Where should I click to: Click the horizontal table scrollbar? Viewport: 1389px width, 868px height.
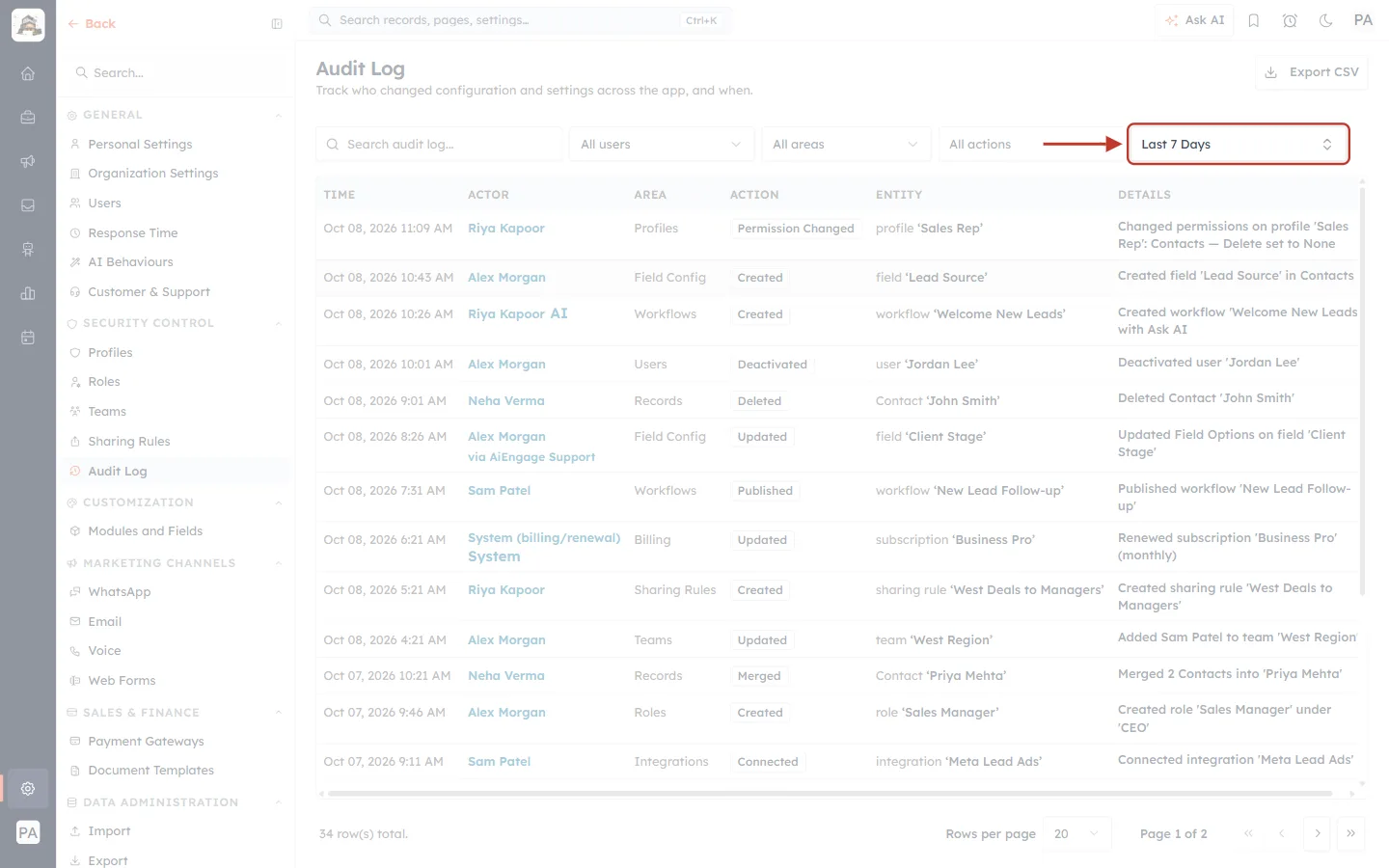pyautogui.click(x=831, y=794)
